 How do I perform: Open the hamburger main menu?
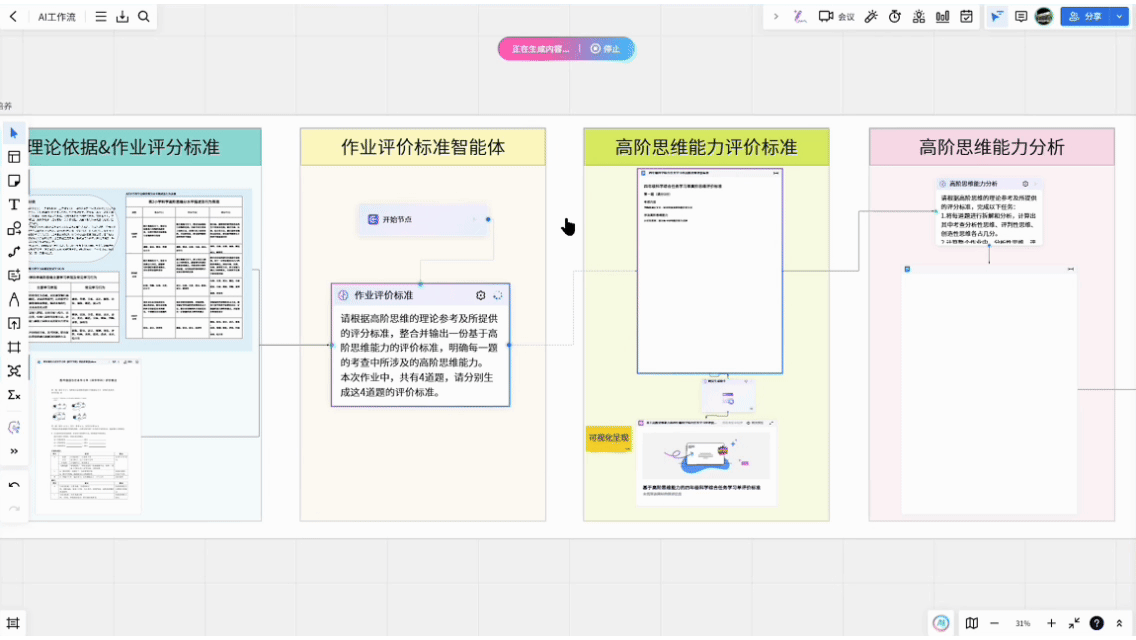(x=101, y=16)
